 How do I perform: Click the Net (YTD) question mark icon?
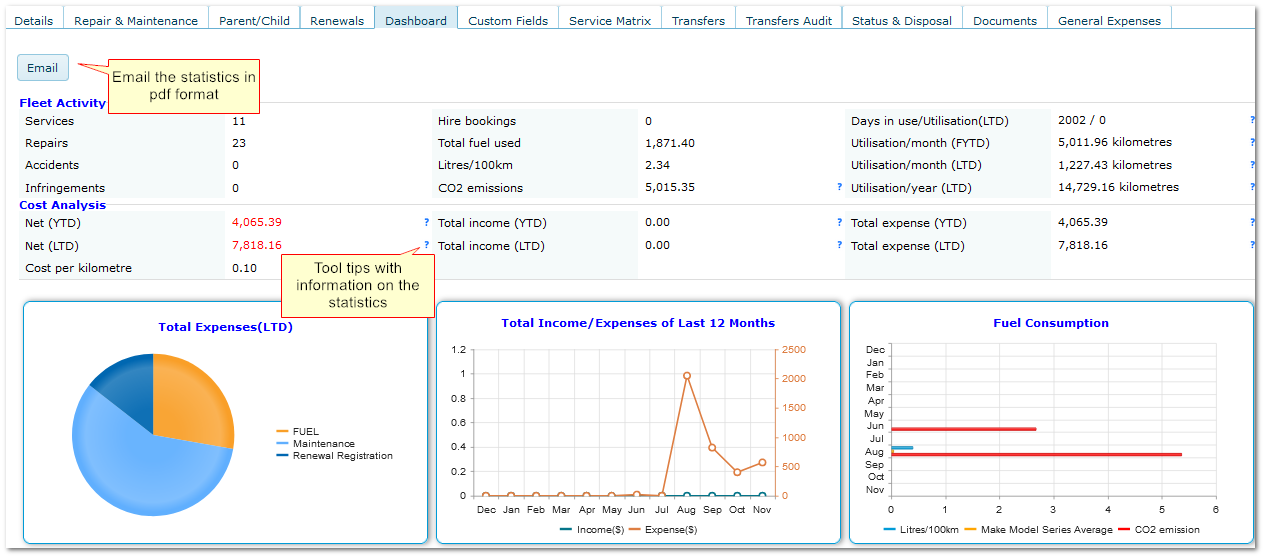(x=426, y=223)
